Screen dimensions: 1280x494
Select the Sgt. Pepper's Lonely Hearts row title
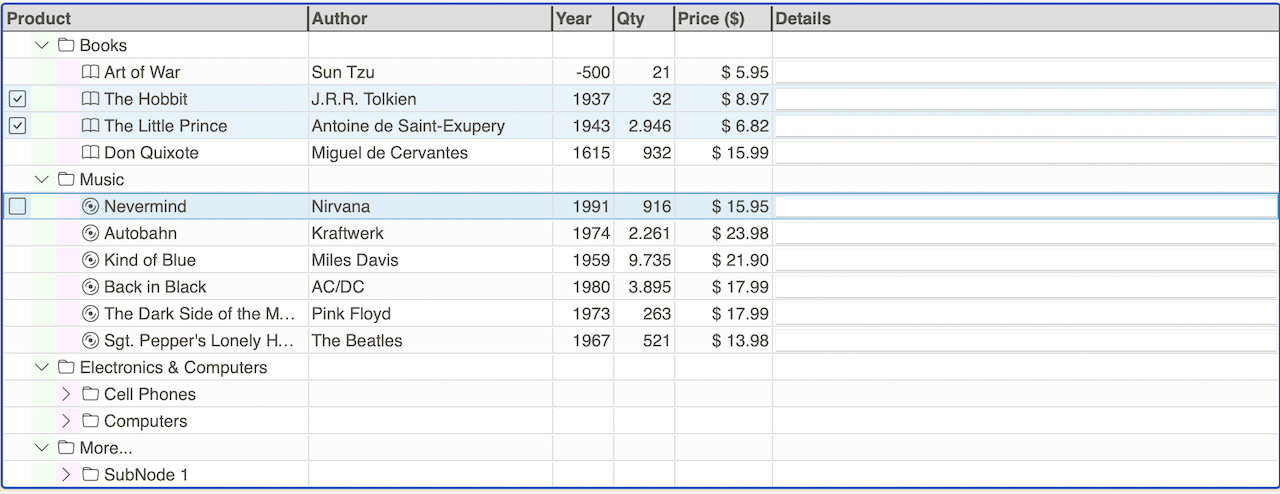[198, 340]
